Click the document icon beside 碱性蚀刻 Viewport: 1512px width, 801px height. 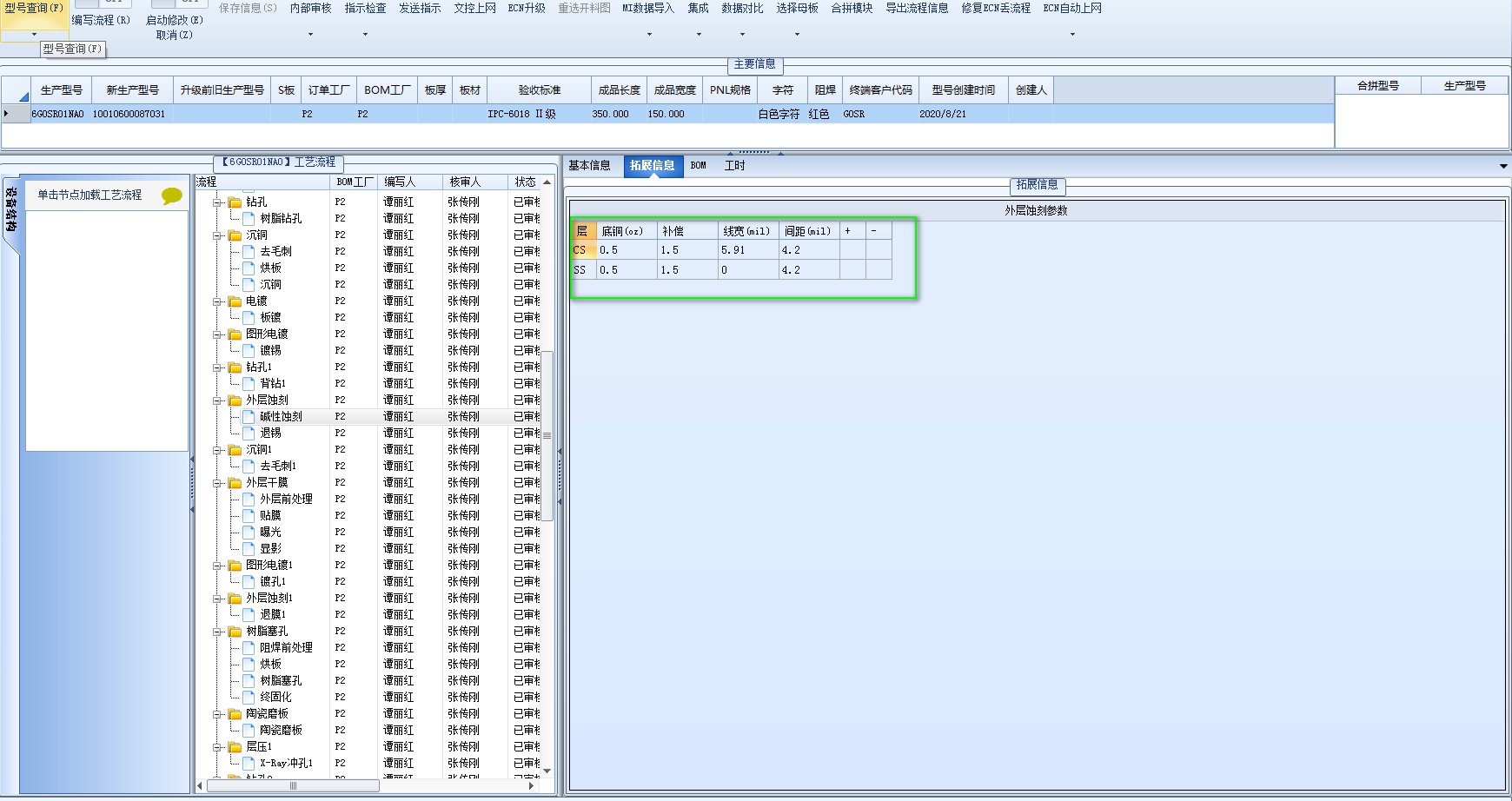(x=249, y=417)
